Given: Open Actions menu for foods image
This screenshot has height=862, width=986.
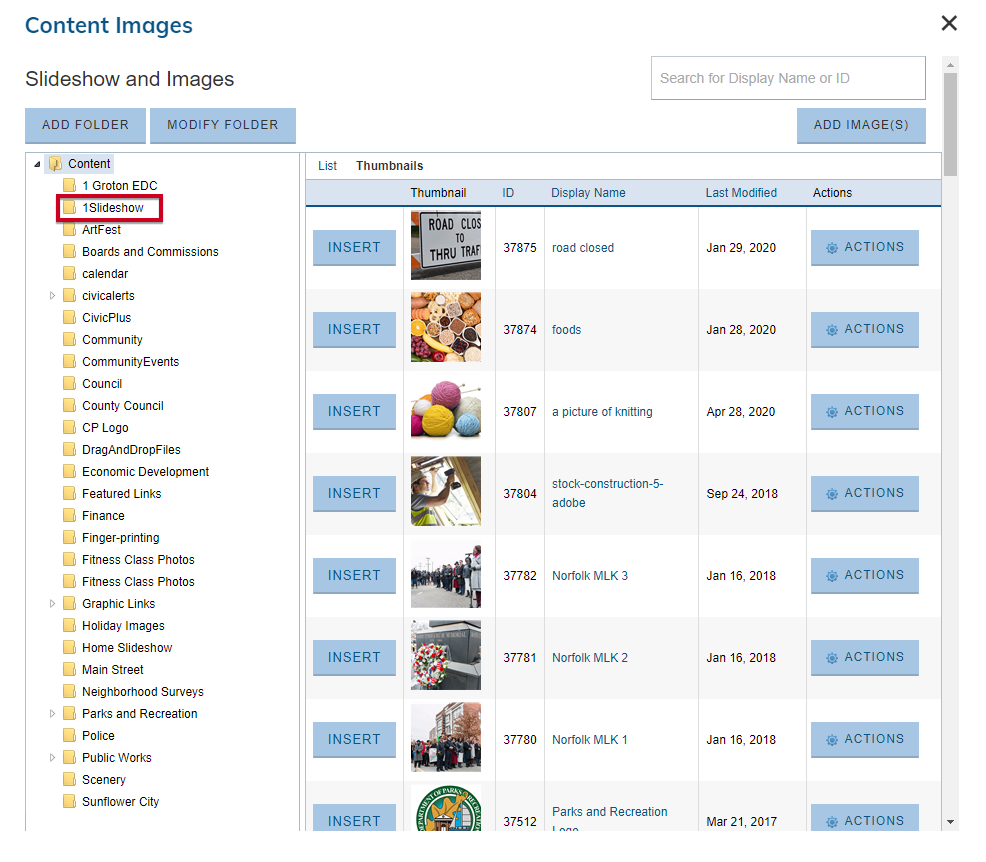Looking at the screenshot, I should tap(865, 329).
